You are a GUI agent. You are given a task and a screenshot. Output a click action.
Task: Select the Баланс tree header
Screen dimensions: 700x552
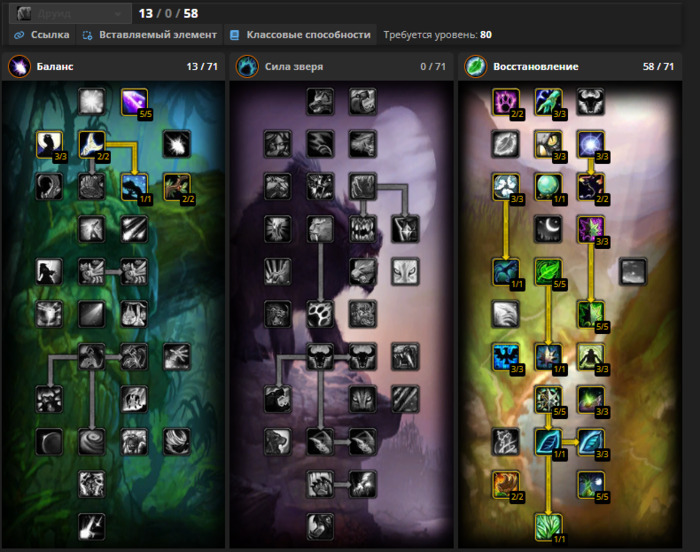click(x=113, y=67)
